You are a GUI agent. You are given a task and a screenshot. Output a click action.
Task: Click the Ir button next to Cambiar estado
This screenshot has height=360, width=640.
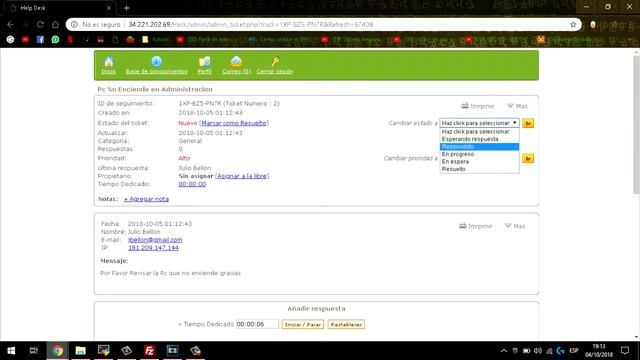click(x=528, y=123)
